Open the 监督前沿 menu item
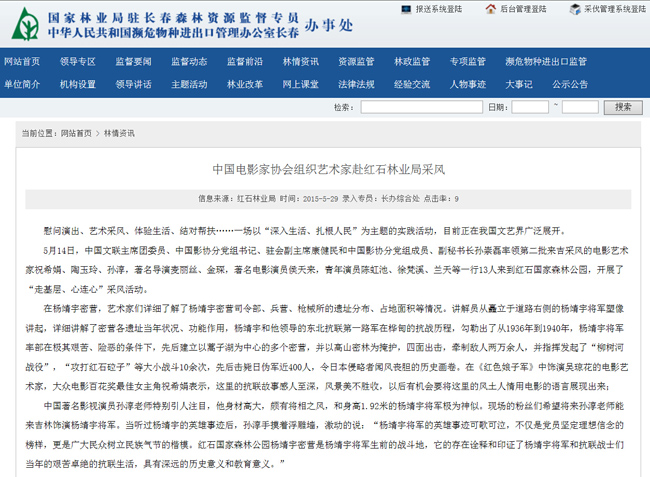The width and height of the screenshot is (650, 477). (245, 62)
